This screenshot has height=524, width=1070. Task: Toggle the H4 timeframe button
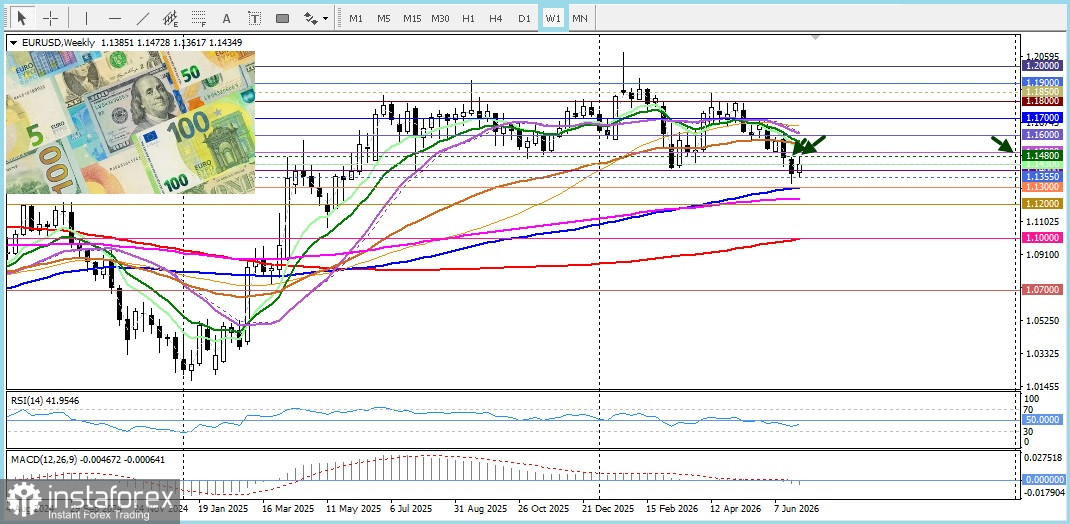pos(495,18)
